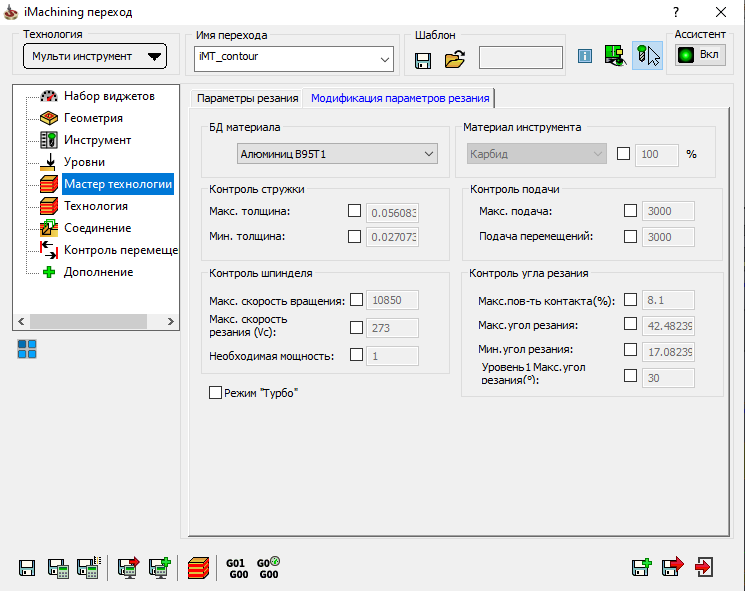This screenshot has width=745, height=591.
Task: Click the save and calculate icon
Action: point(58,568)
